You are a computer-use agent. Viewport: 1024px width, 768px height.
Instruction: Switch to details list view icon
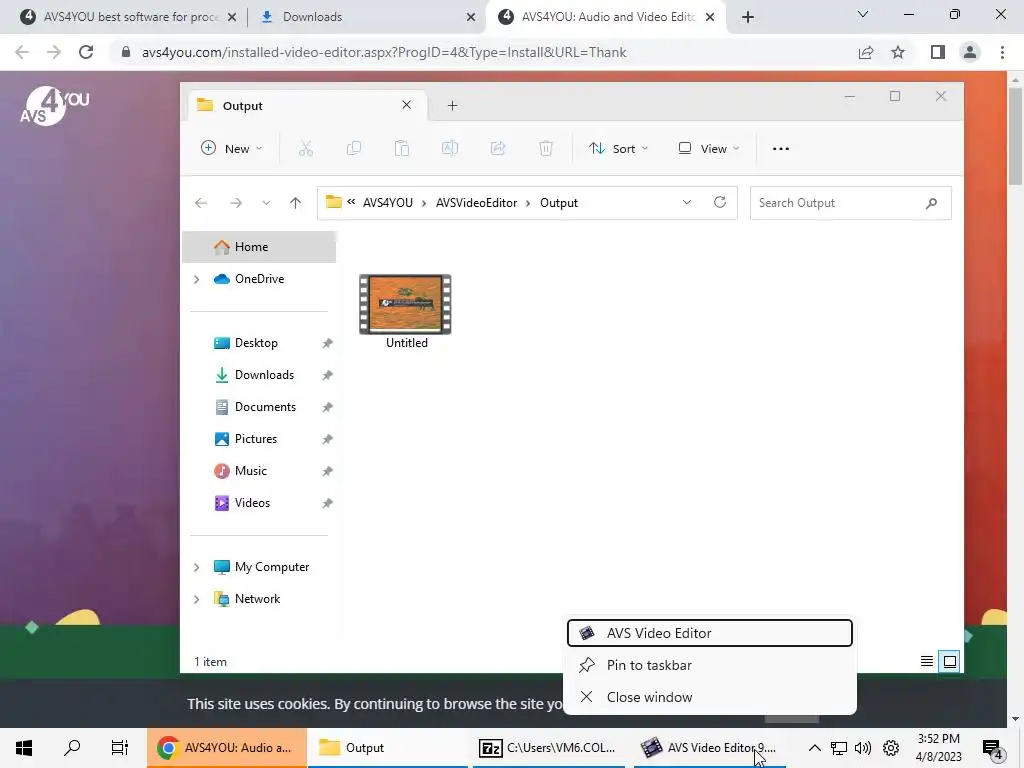click(x=926, y=662)
